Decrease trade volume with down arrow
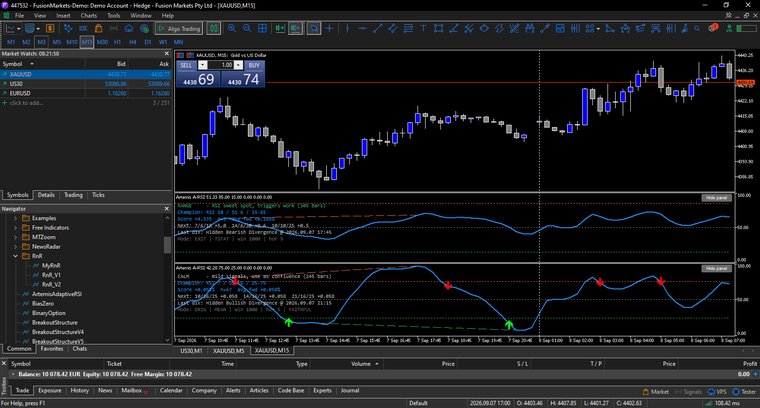The image size is (760, 408). [203, 65]
